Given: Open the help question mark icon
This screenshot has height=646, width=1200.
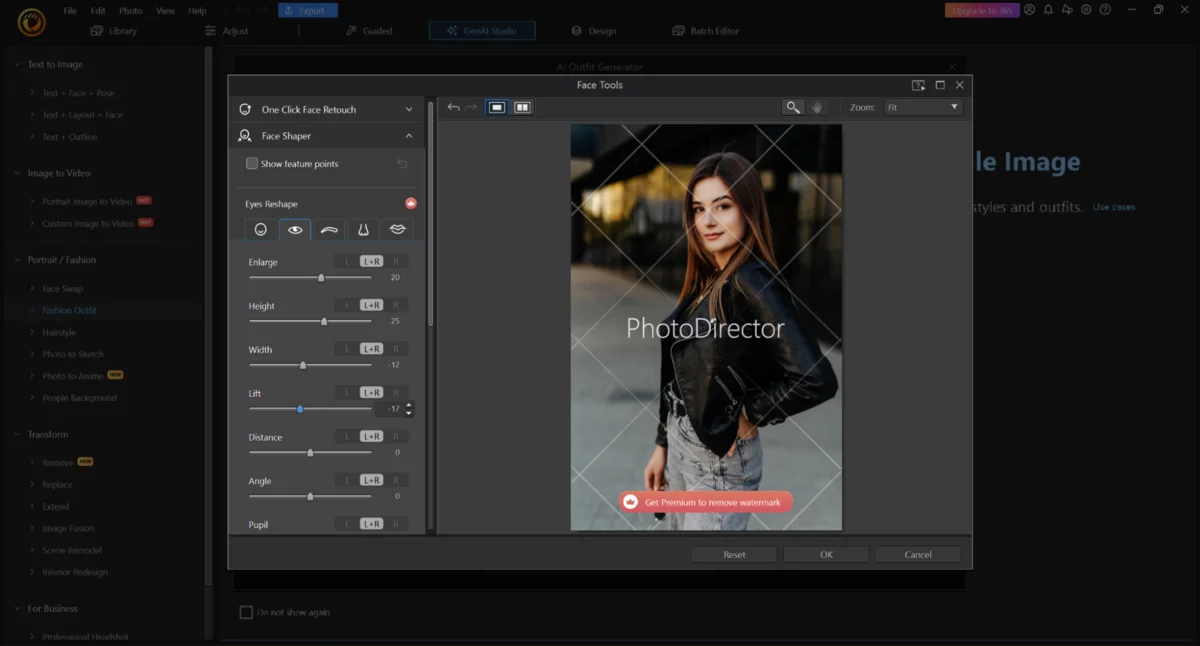Looking at the screenshot, I should (1105, 10).
